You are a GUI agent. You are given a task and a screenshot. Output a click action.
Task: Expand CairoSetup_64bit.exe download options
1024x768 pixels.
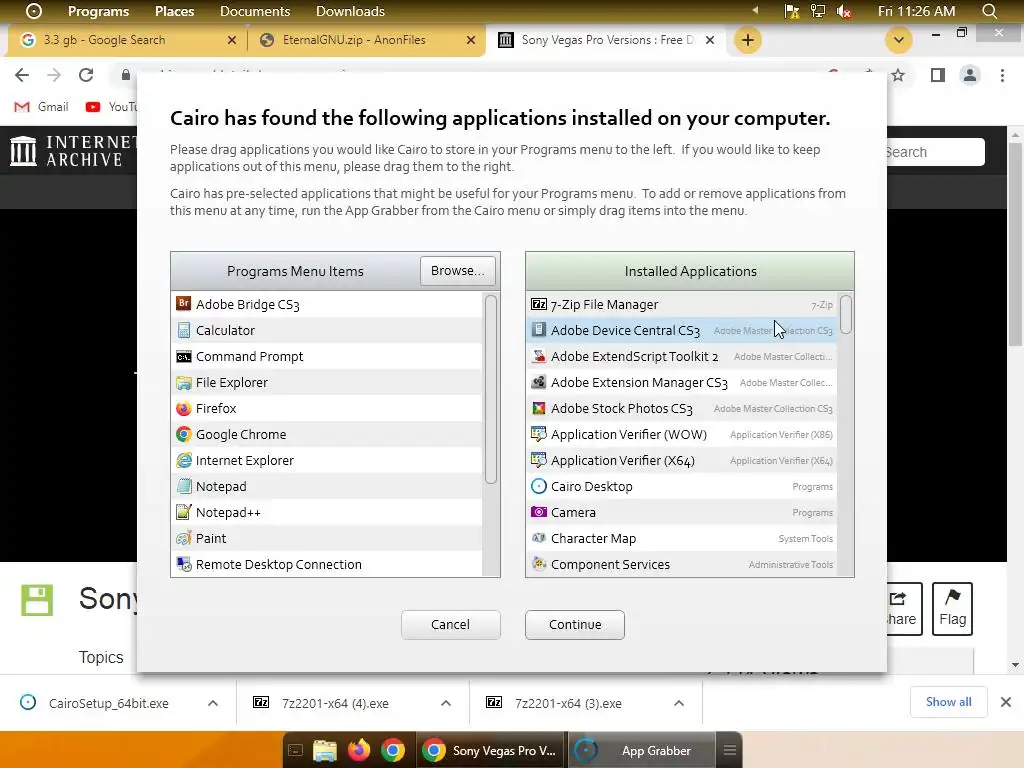(x=213, y=703)
